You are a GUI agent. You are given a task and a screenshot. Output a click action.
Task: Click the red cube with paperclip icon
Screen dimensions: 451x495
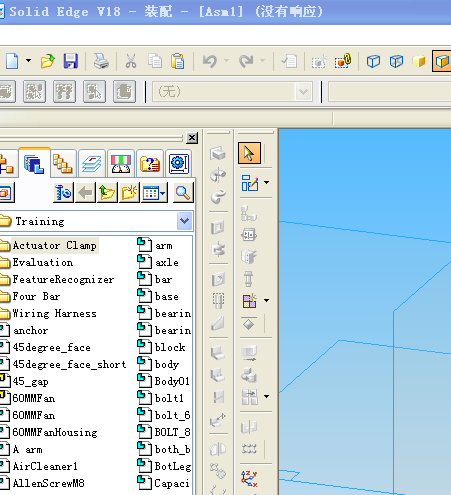point(343,61)
